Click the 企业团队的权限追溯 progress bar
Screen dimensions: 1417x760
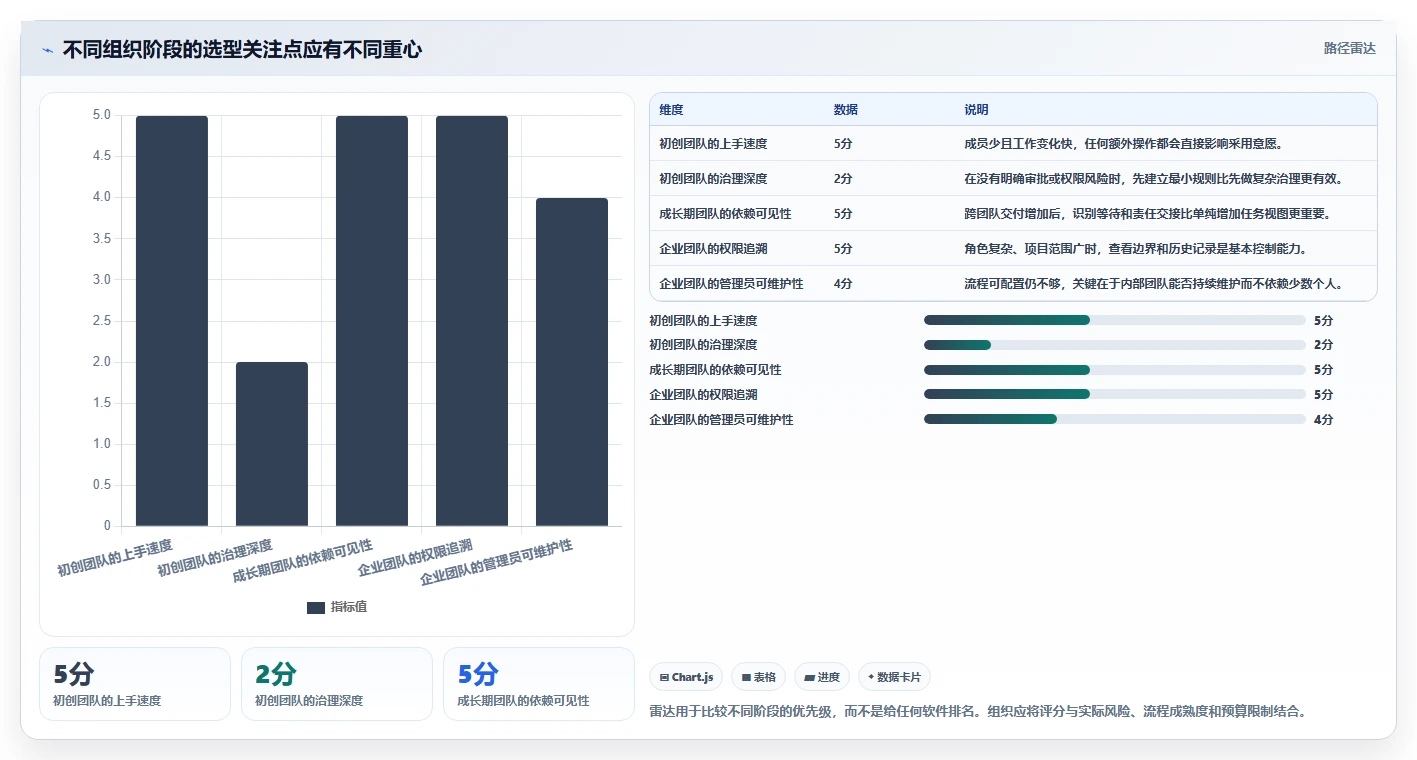click(1115, 394)
